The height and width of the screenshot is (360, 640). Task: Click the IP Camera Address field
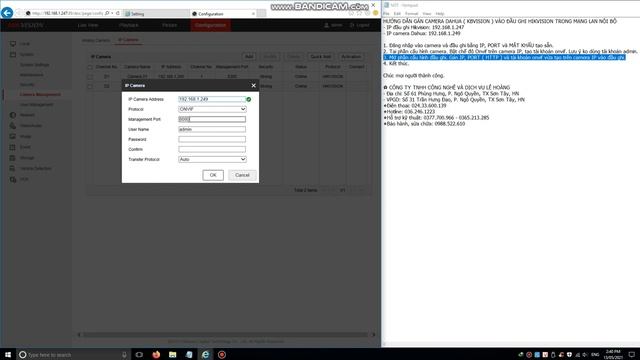point(212,99)
